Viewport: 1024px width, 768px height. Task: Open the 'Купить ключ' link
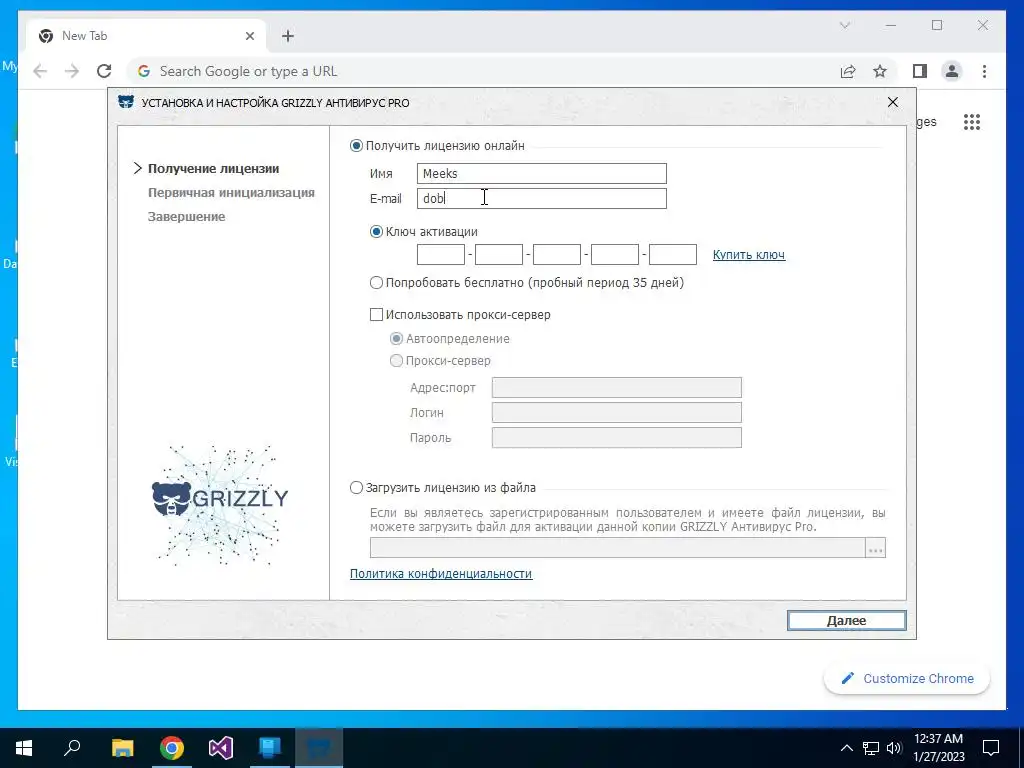tap(749, 255)
